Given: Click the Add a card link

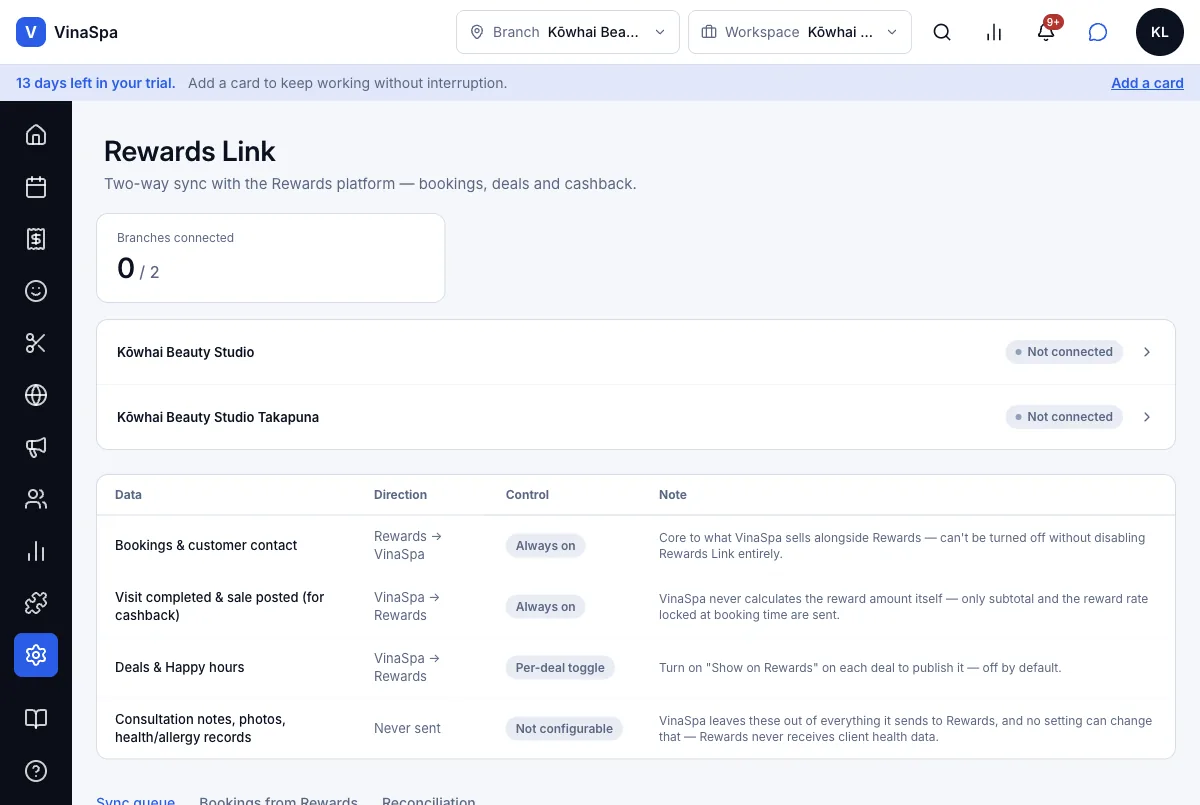Looking at the screenshot, I should (x=1147, y=83).
